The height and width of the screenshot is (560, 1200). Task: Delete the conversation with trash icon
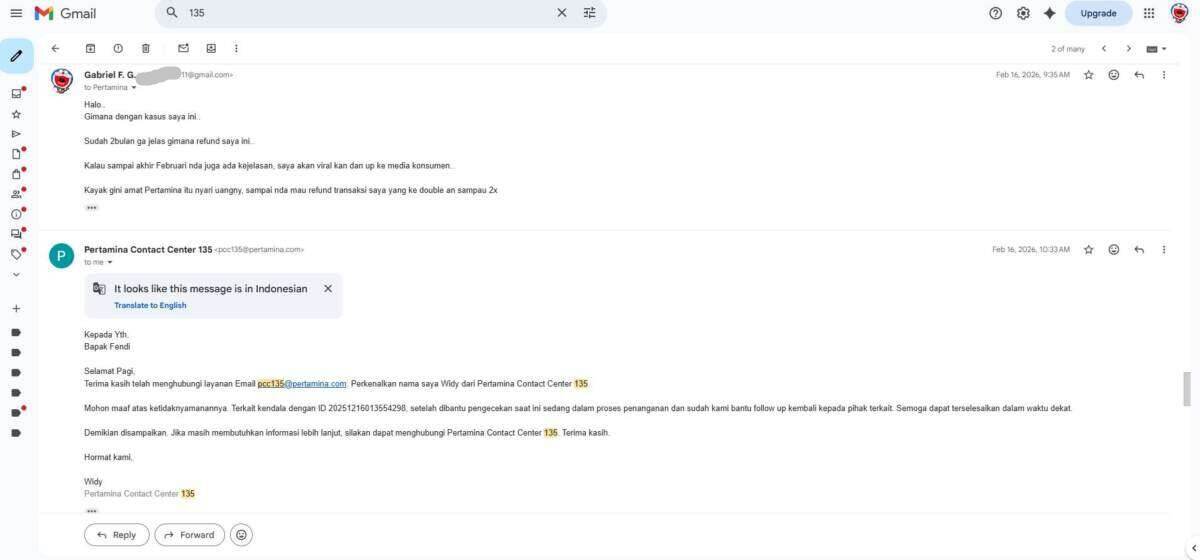tap(146, 48)
